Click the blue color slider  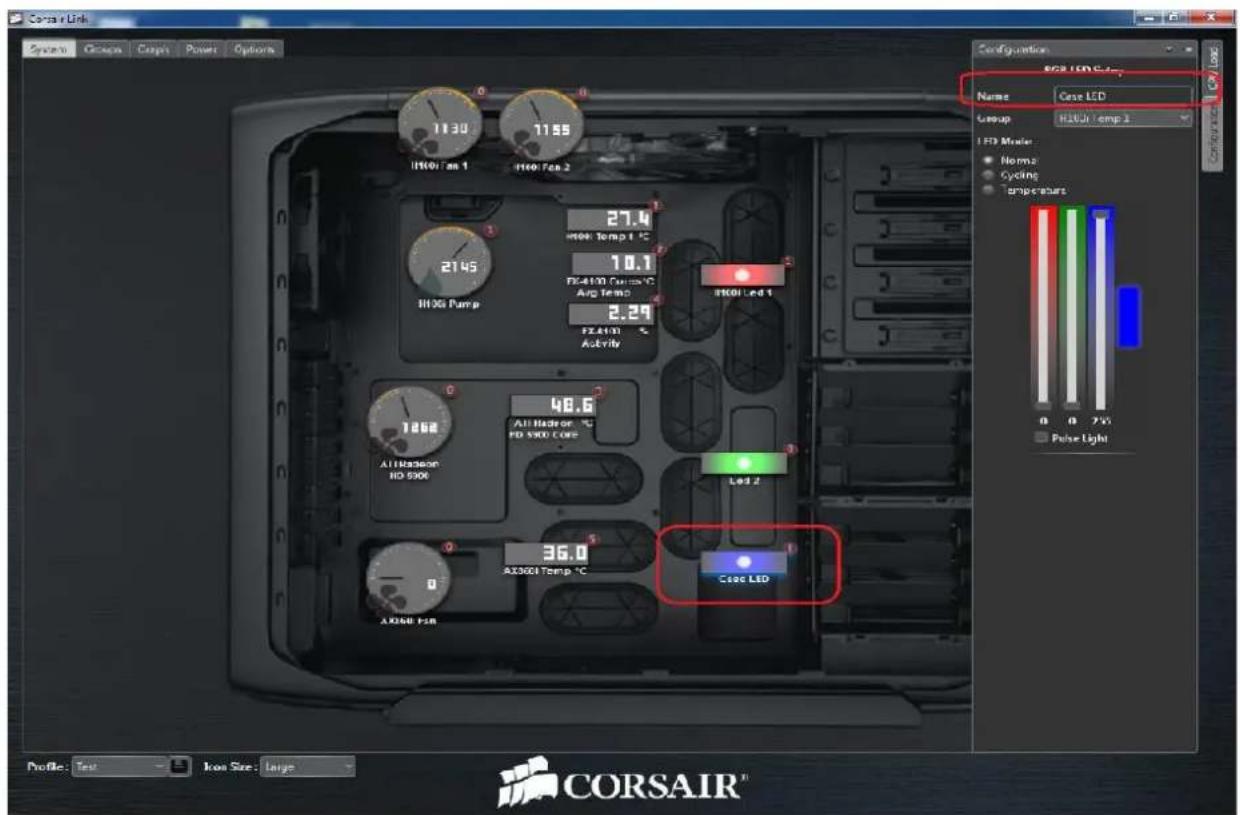tap(1102, 308)
